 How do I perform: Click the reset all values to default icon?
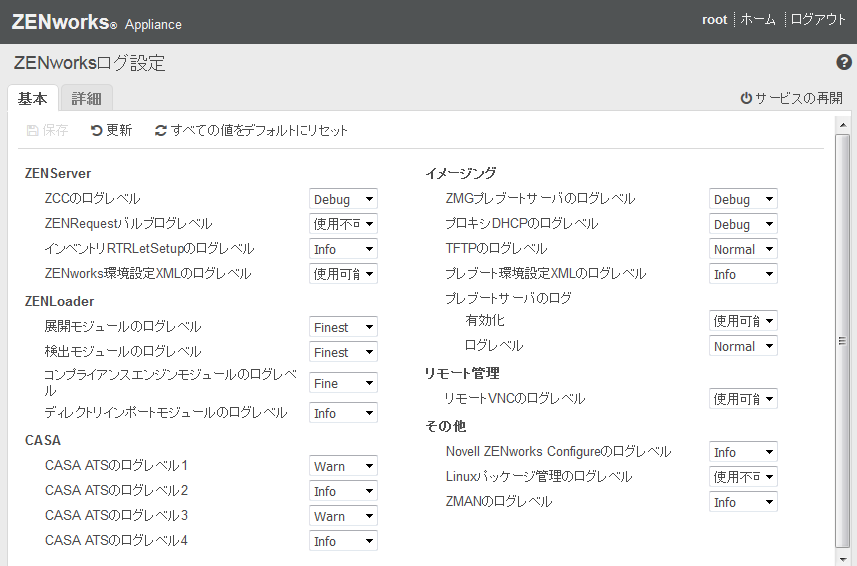[161, 130]
